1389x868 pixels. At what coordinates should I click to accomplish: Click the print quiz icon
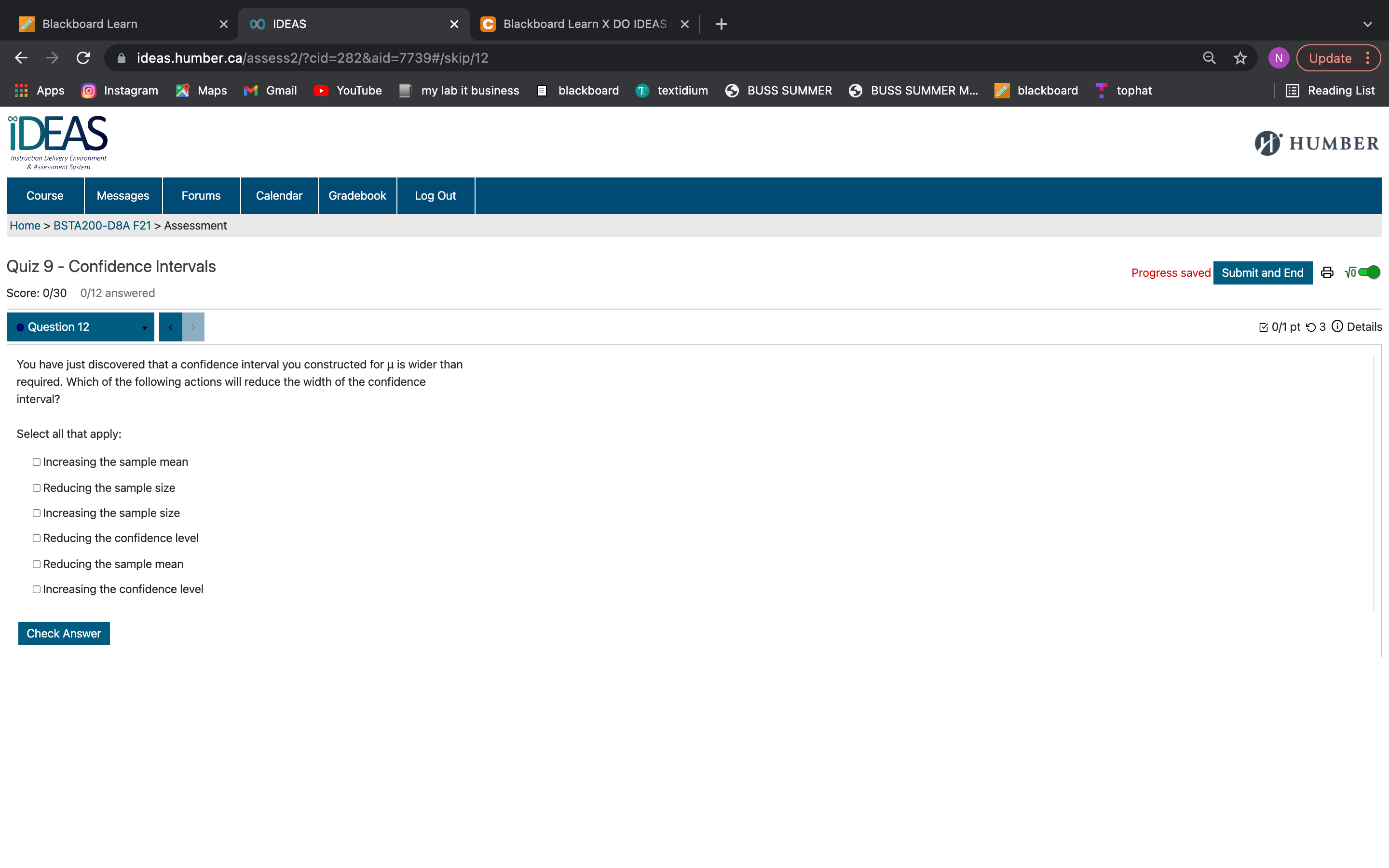pos(1326,272)
